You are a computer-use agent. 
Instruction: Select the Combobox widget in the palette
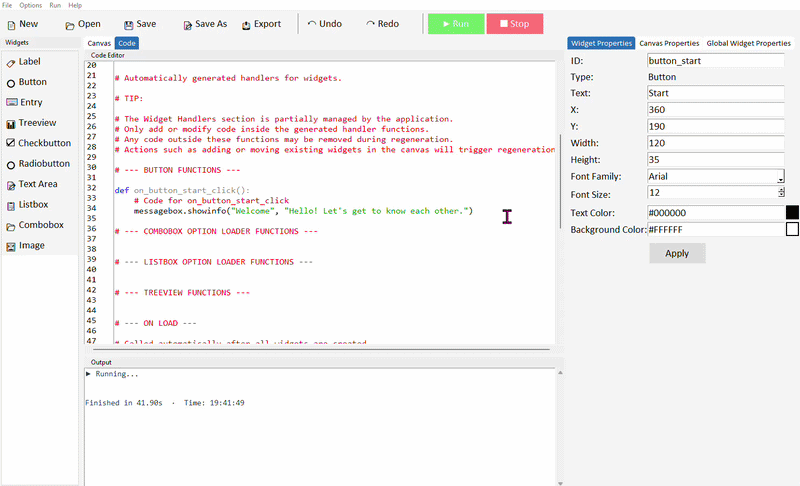11,225
